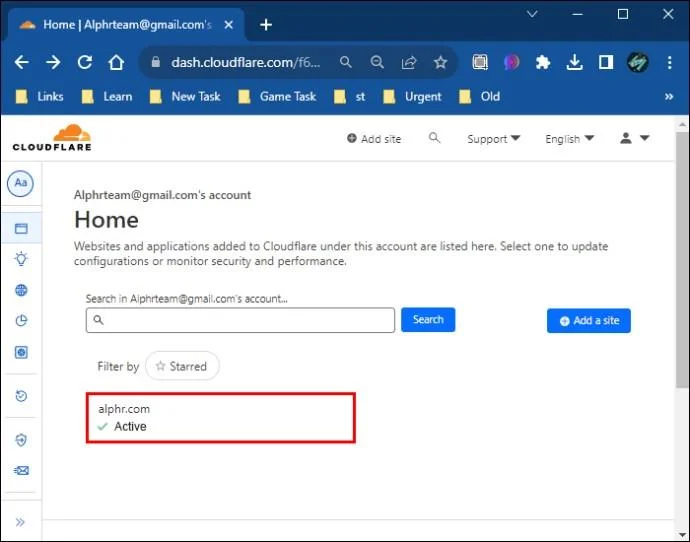Click the zoom-out magnifier in address bar

[377, 62]
